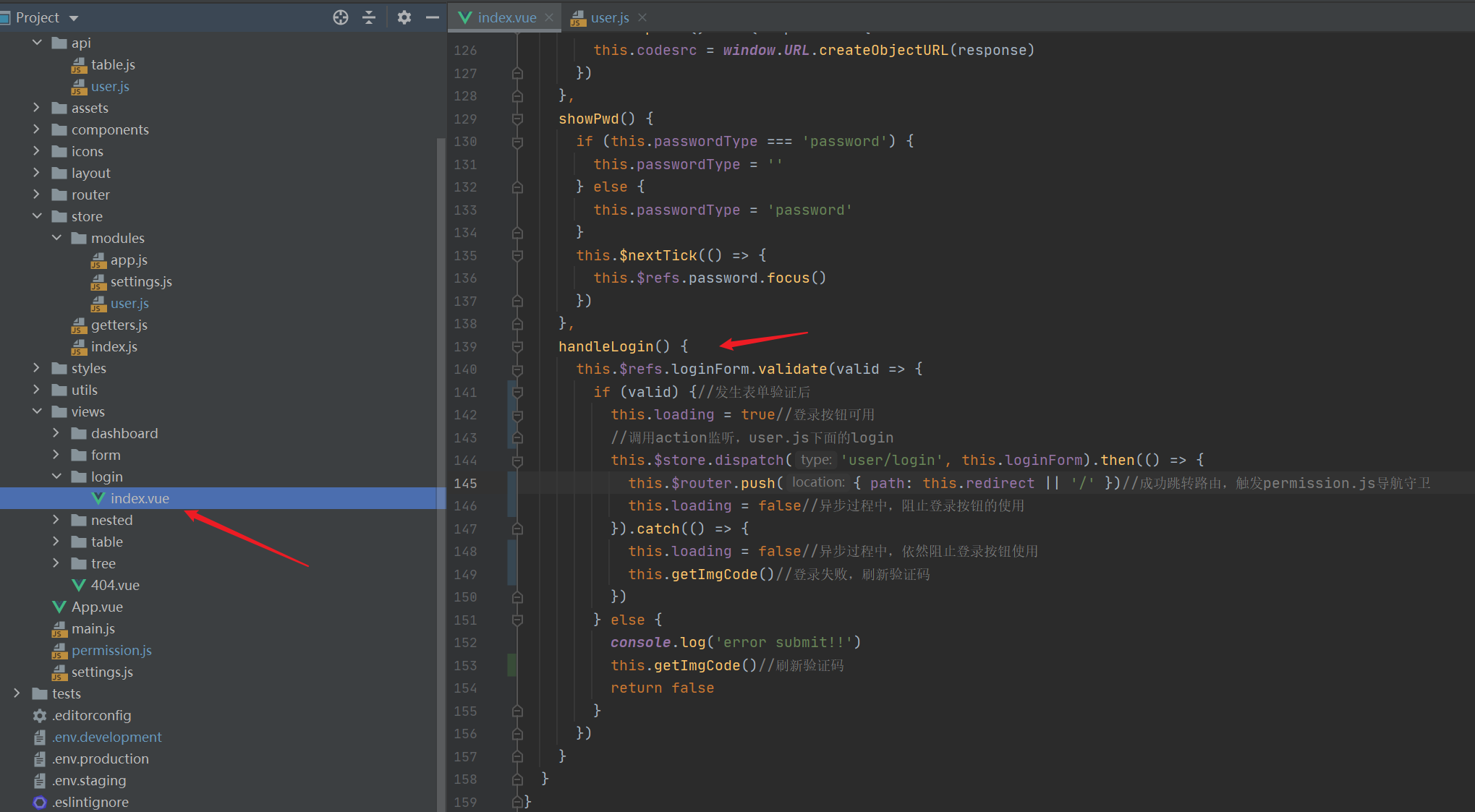Image resolution: width=1475 pixels, height=812 pixels.
Task: Close the user.js editor tab
Action: tap(642, 17)
